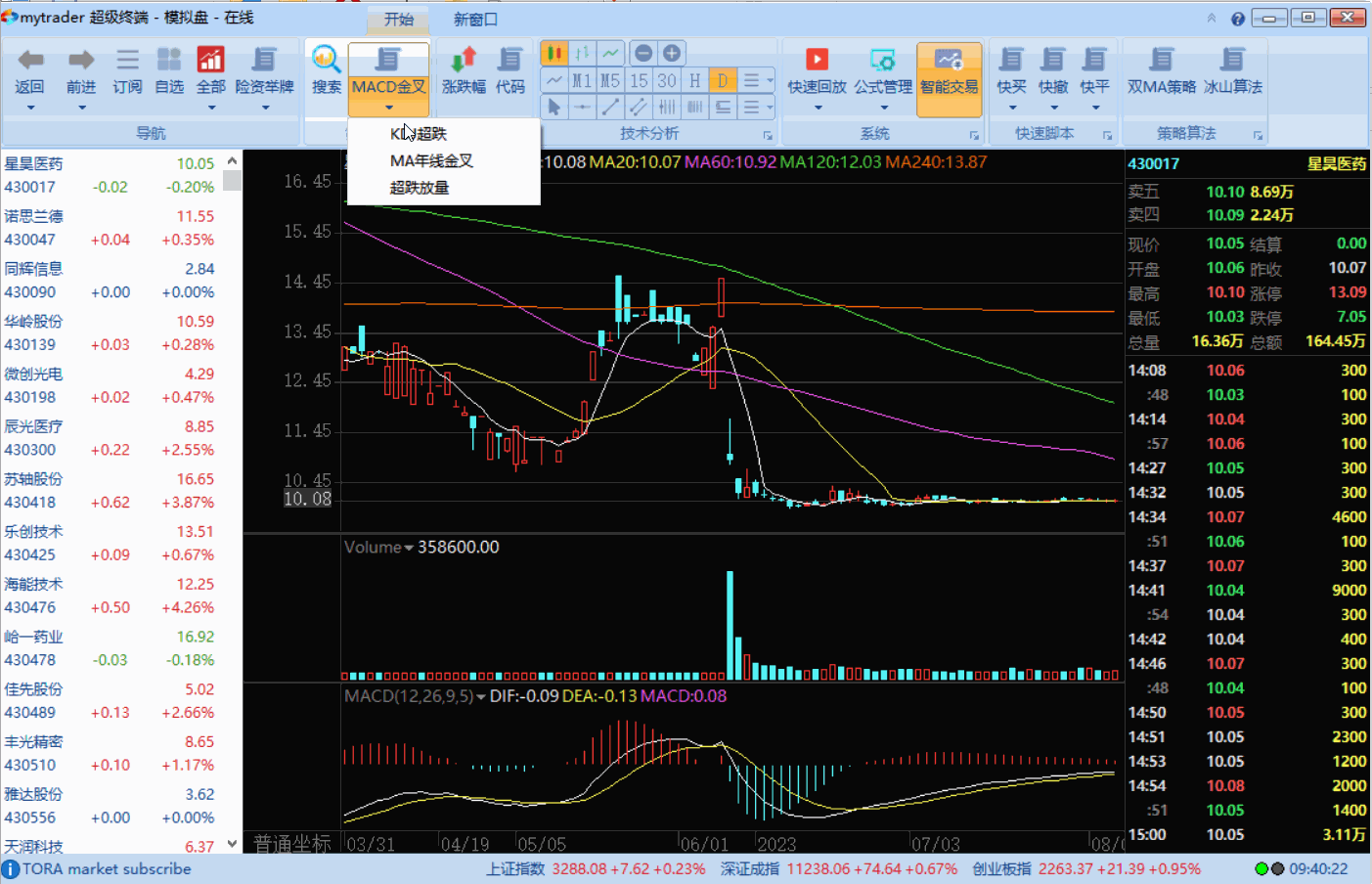The image size is (1372, 884).
Task: Select the horizontal line drawing tool
Action: tap(582, 107)
